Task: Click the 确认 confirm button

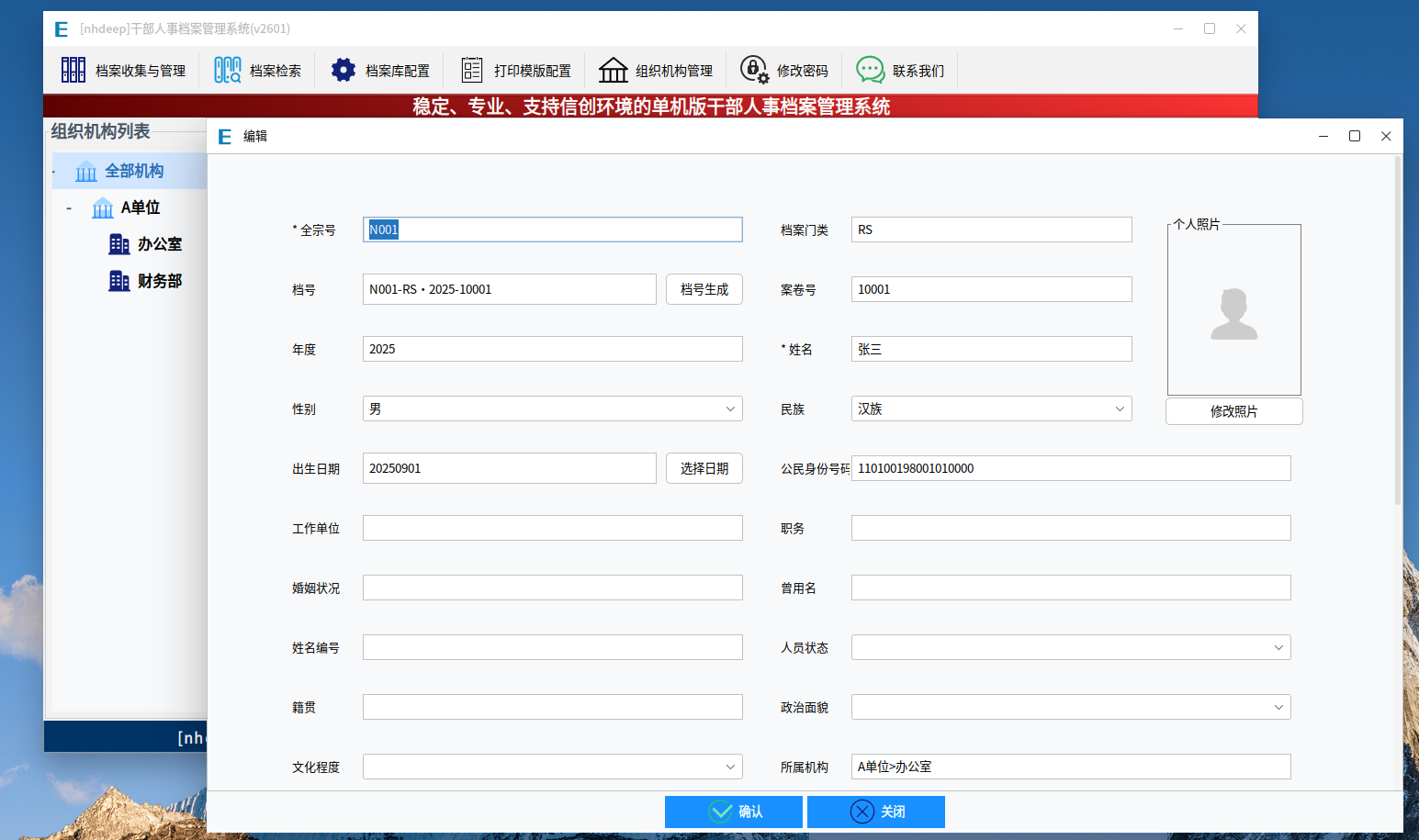Action: (733, 812)
